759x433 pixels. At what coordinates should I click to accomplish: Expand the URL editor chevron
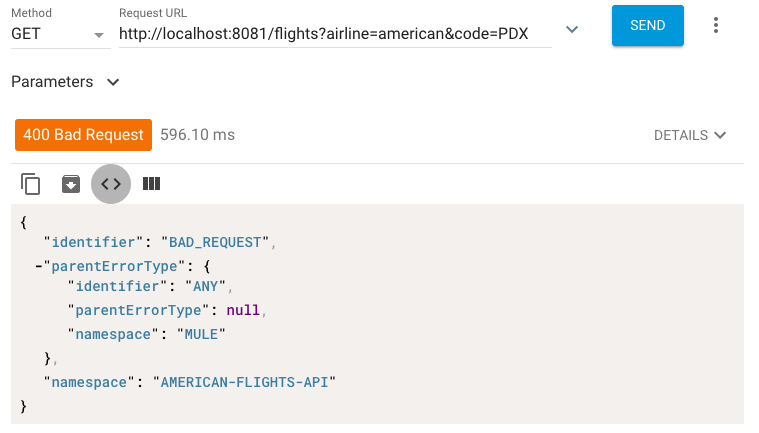point(572,30)
